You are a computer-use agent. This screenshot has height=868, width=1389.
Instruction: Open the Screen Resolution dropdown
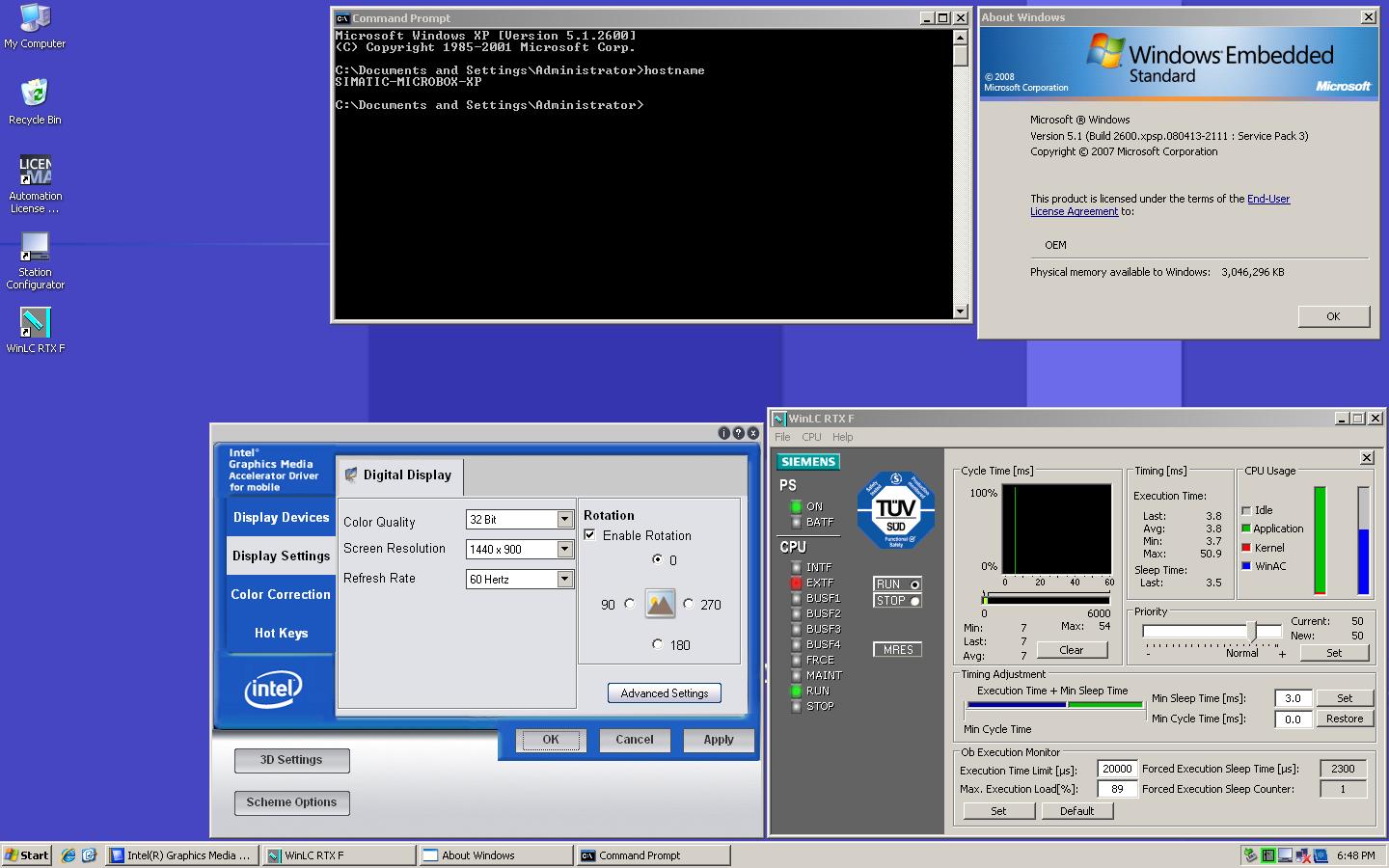pos(565,549)
